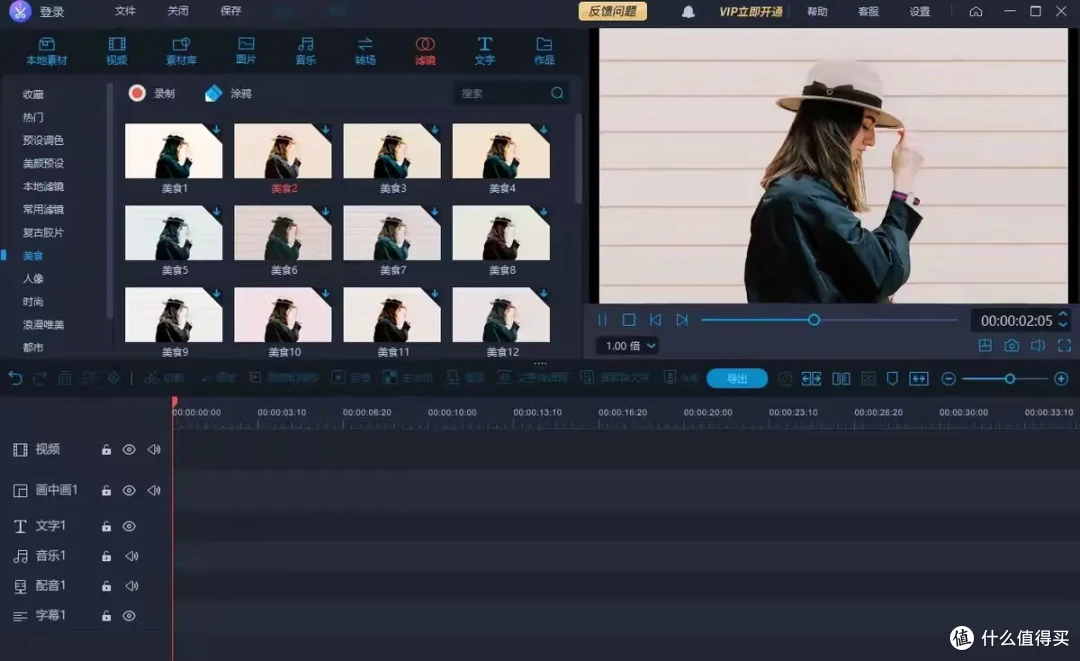The image size is (1080, 661).
Task: Take a snapshot using the camera icon
Action: click(x=1011, y=345)
